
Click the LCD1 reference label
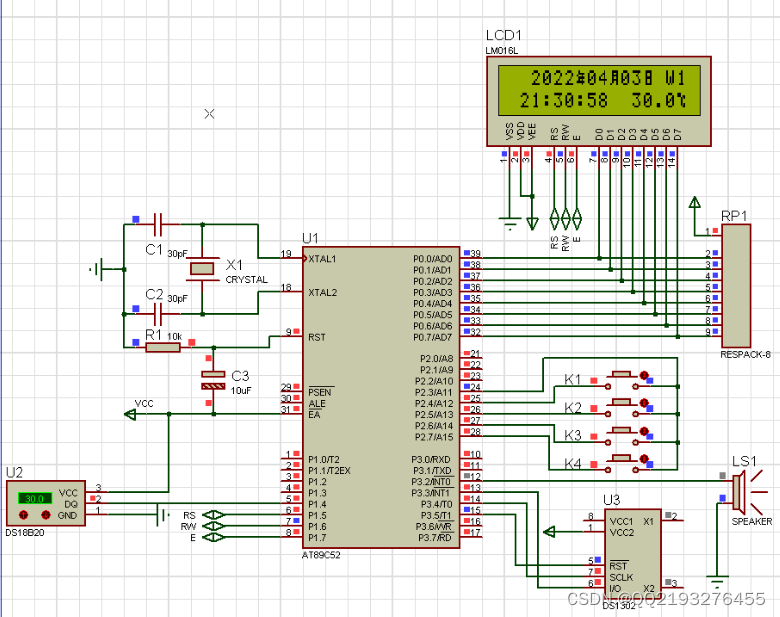pyautogui.click(x=503, y=35)
